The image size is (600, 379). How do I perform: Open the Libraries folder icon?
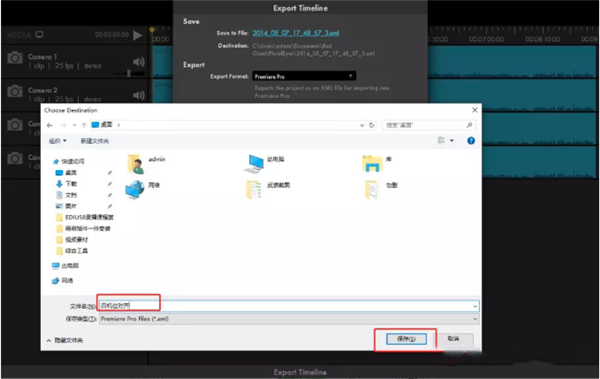pos(372,163)
